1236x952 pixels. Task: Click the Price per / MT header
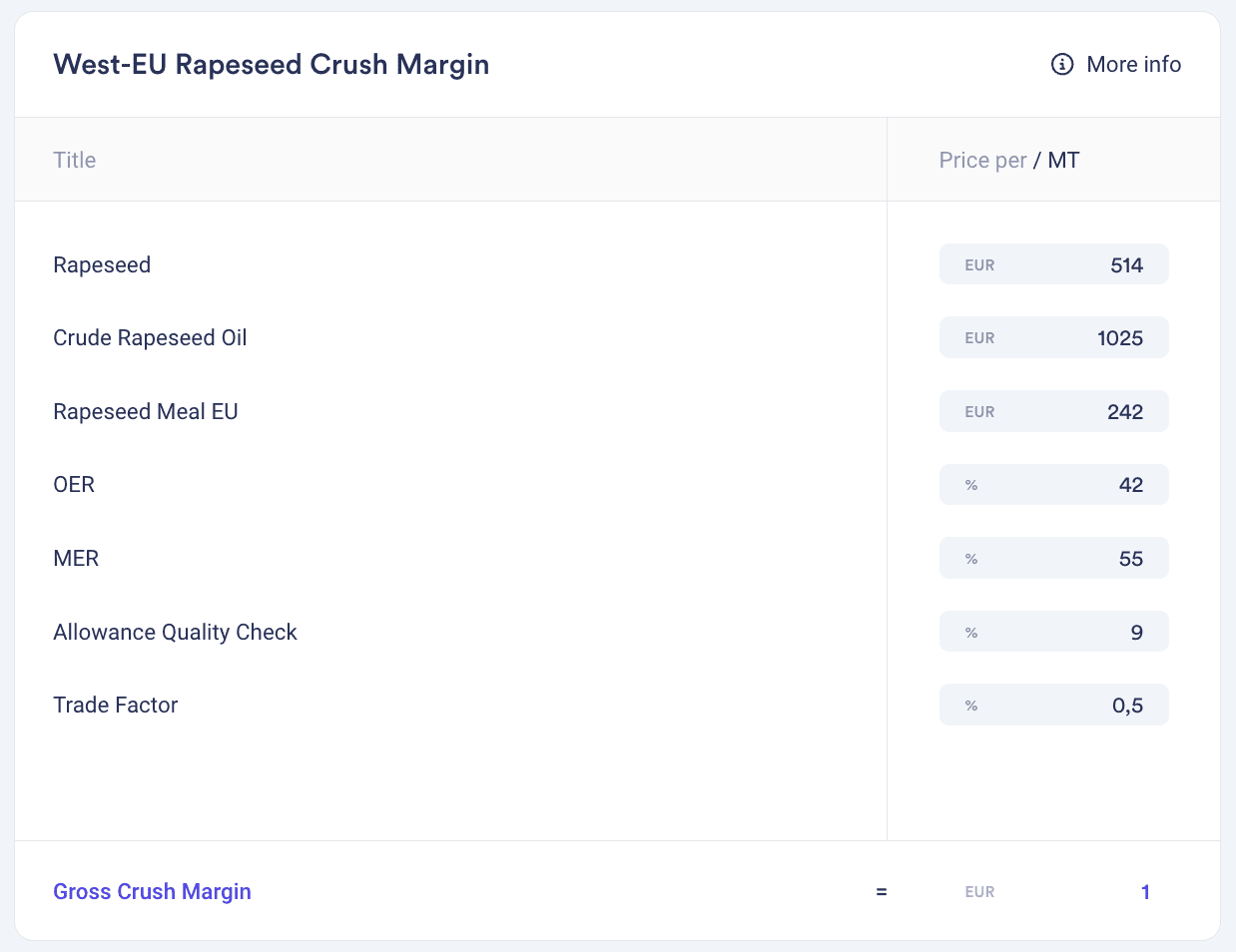coord(1008,160)
